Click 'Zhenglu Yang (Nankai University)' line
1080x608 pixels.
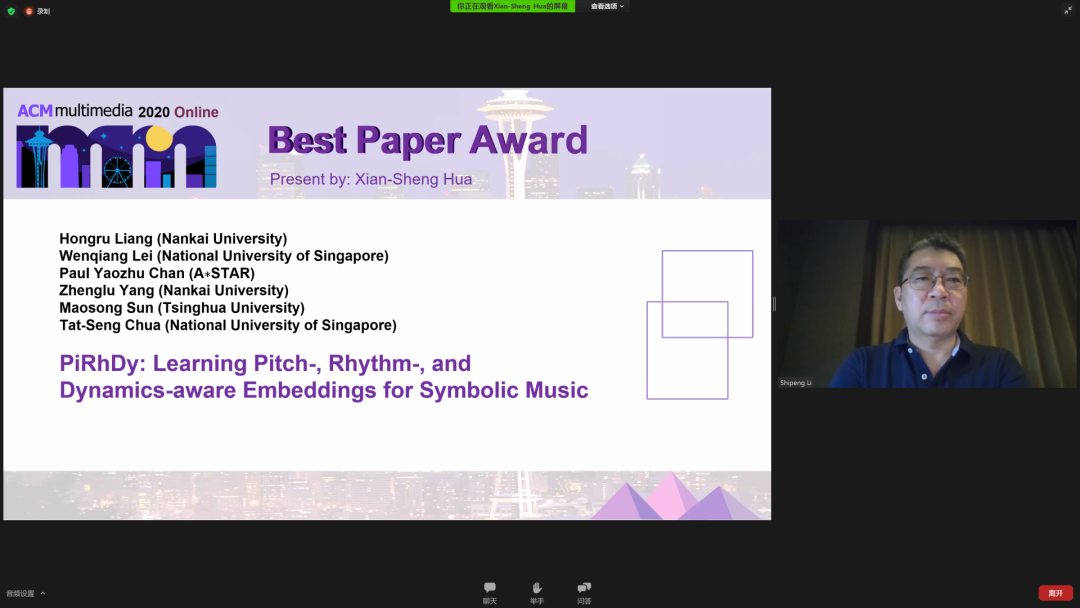[x=174, y=290]
